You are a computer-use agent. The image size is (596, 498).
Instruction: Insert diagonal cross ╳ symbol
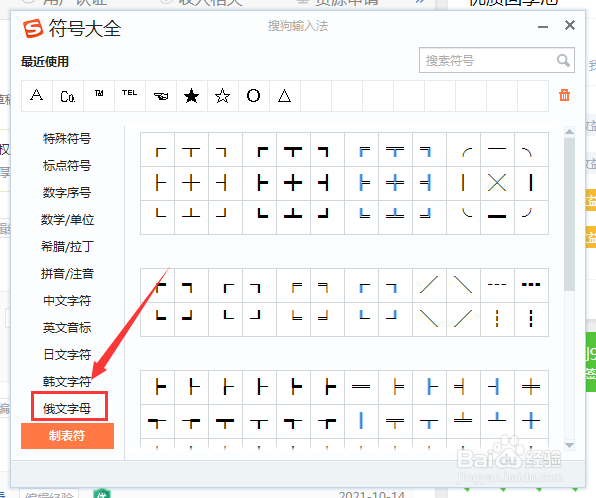[497, 184]
